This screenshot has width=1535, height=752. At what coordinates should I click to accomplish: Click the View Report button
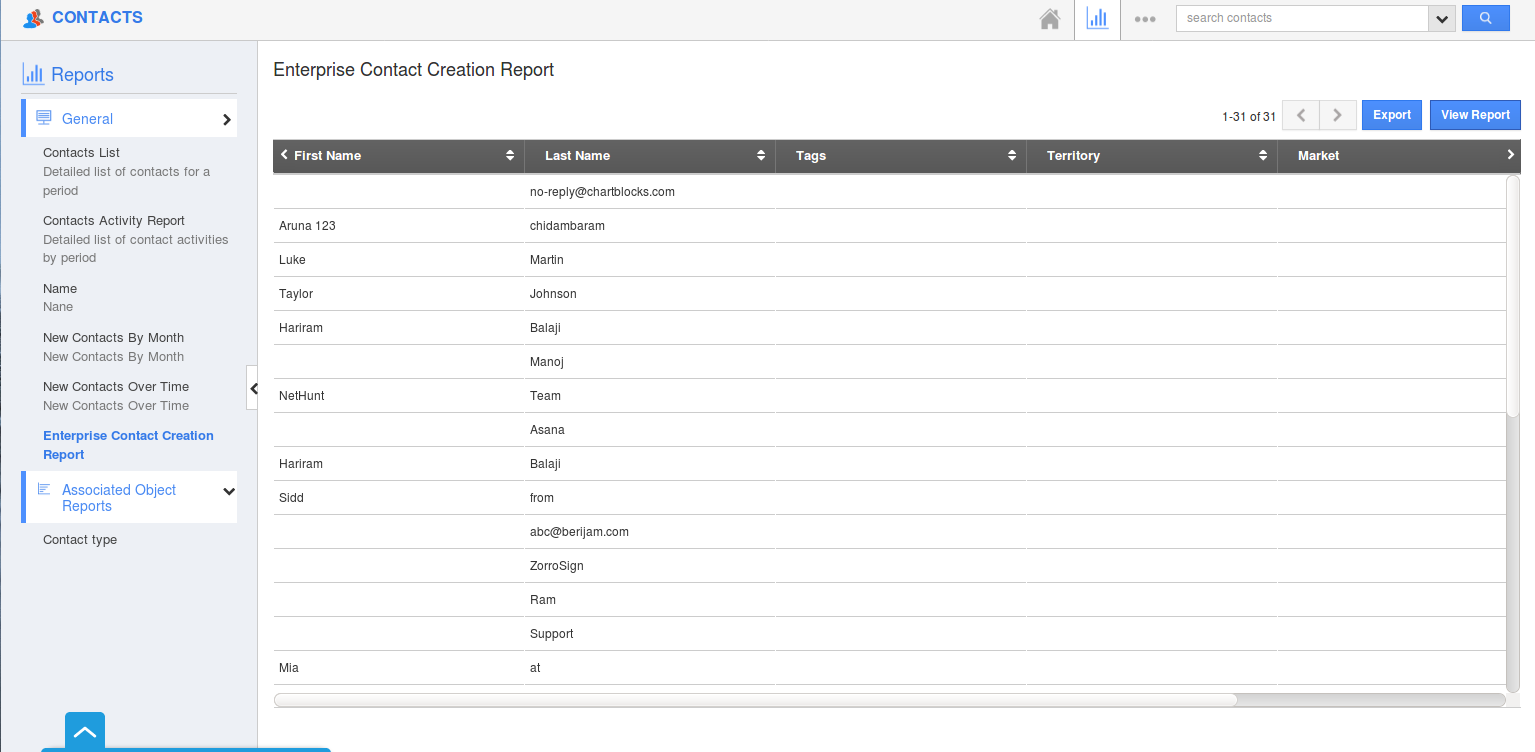point(1475,114)
